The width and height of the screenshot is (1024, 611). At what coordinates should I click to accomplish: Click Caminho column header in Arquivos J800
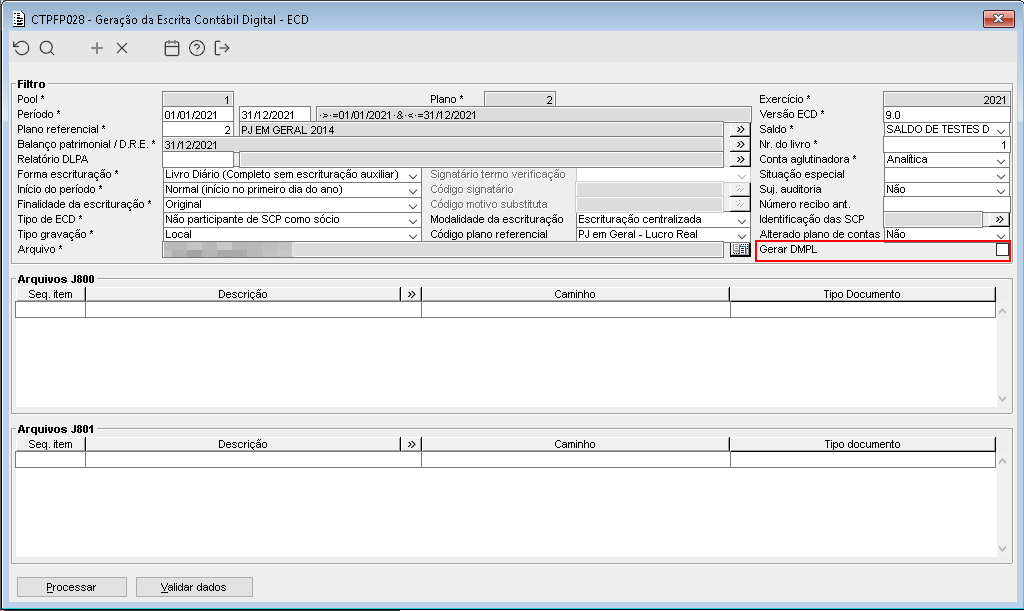pyautogui.click(x=575, y=294)
